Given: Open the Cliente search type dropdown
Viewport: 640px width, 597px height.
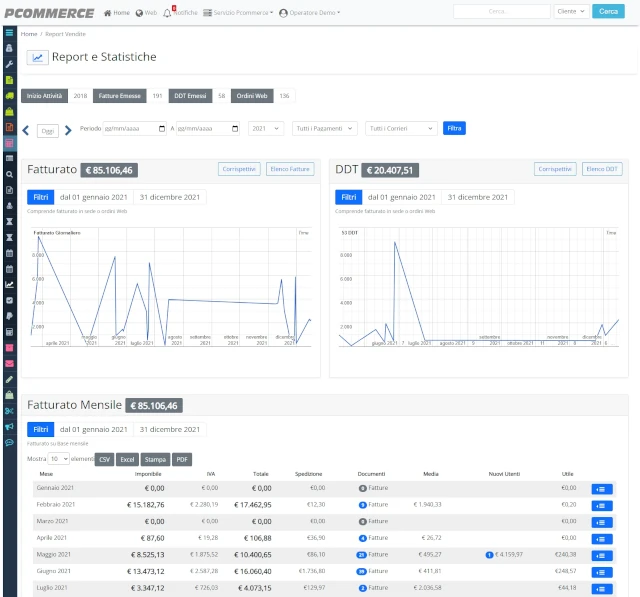Looking at the screenshot, I should click(x=571, y=11).
